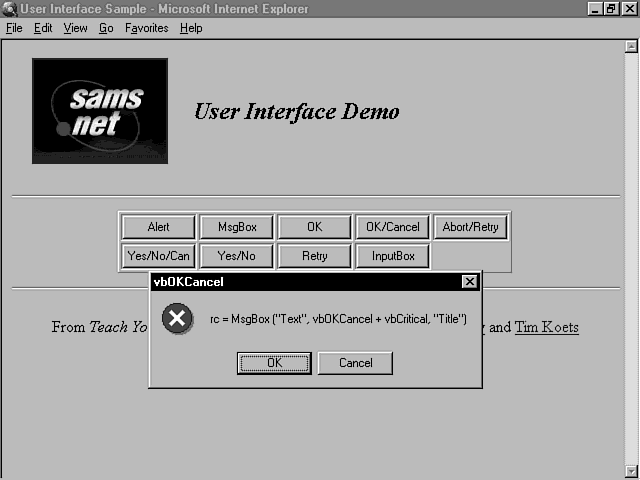Viewport: 640px width, 480px height.
Task: Follow the Tim Koets link
Action: tap(546, 327)
